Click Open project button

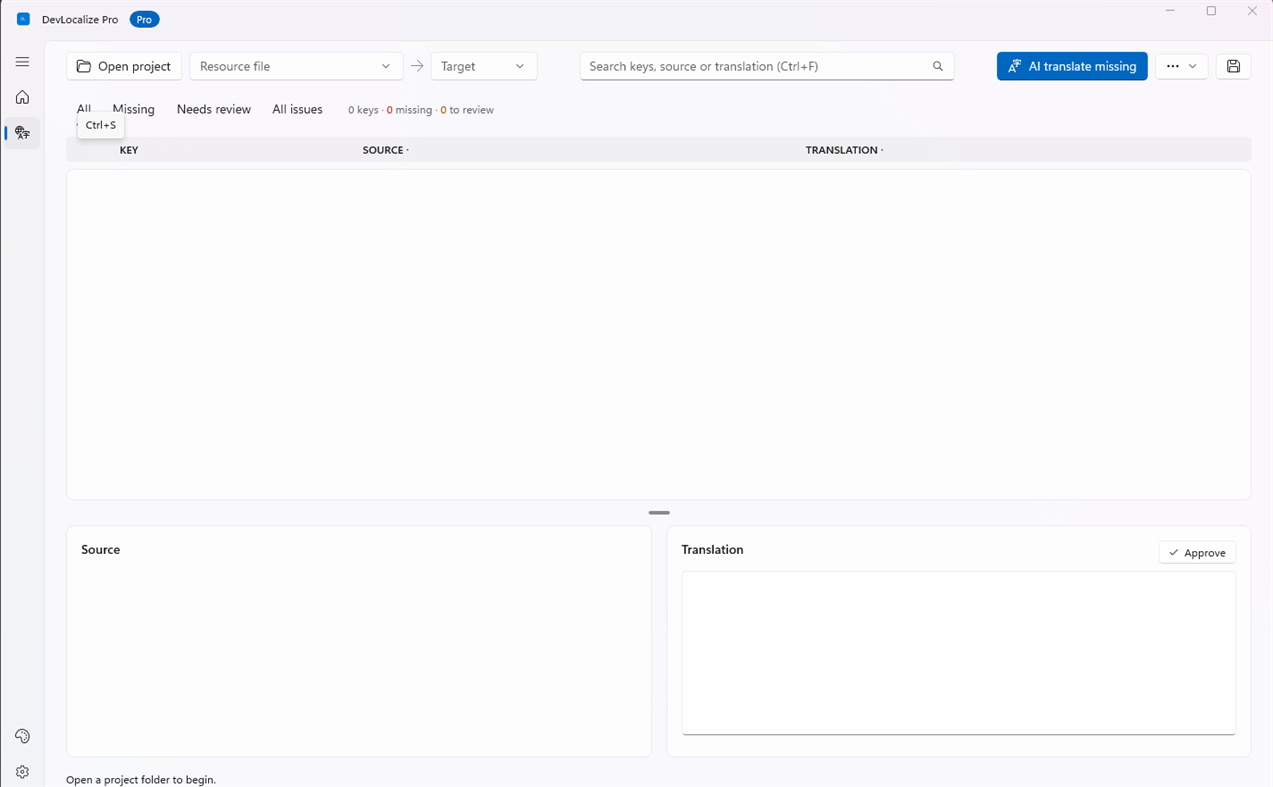[124, 66]
